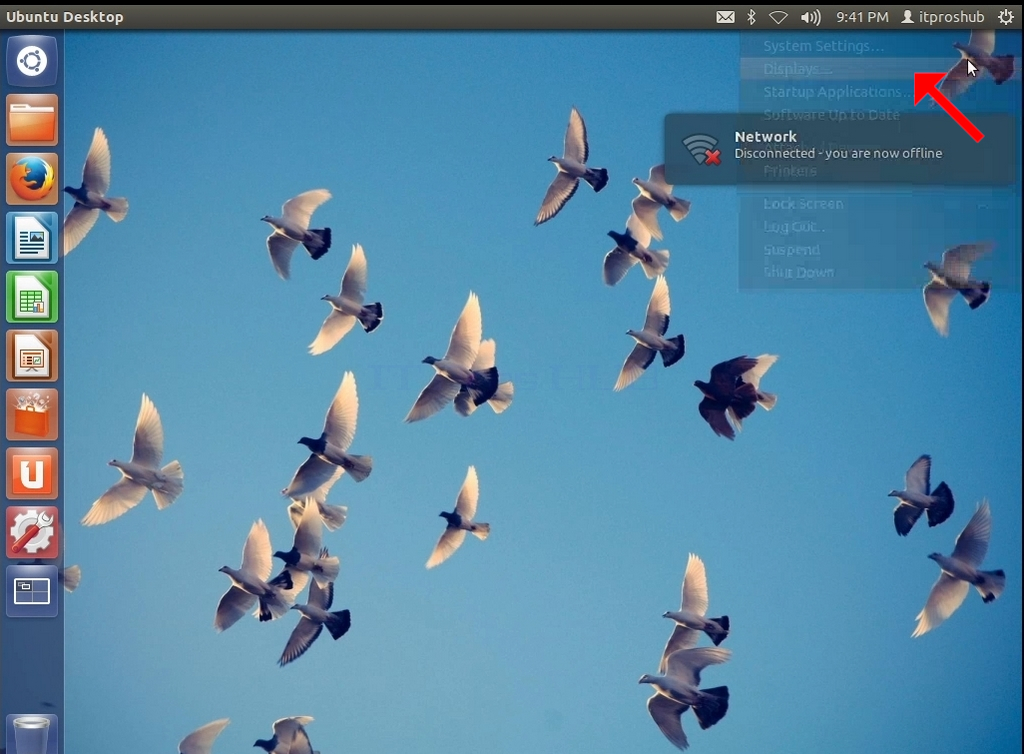Click the Network disconnected notification bubble
Image resolution: width=1024 pixels, height=754 pixels.
(x=841, y=149)
